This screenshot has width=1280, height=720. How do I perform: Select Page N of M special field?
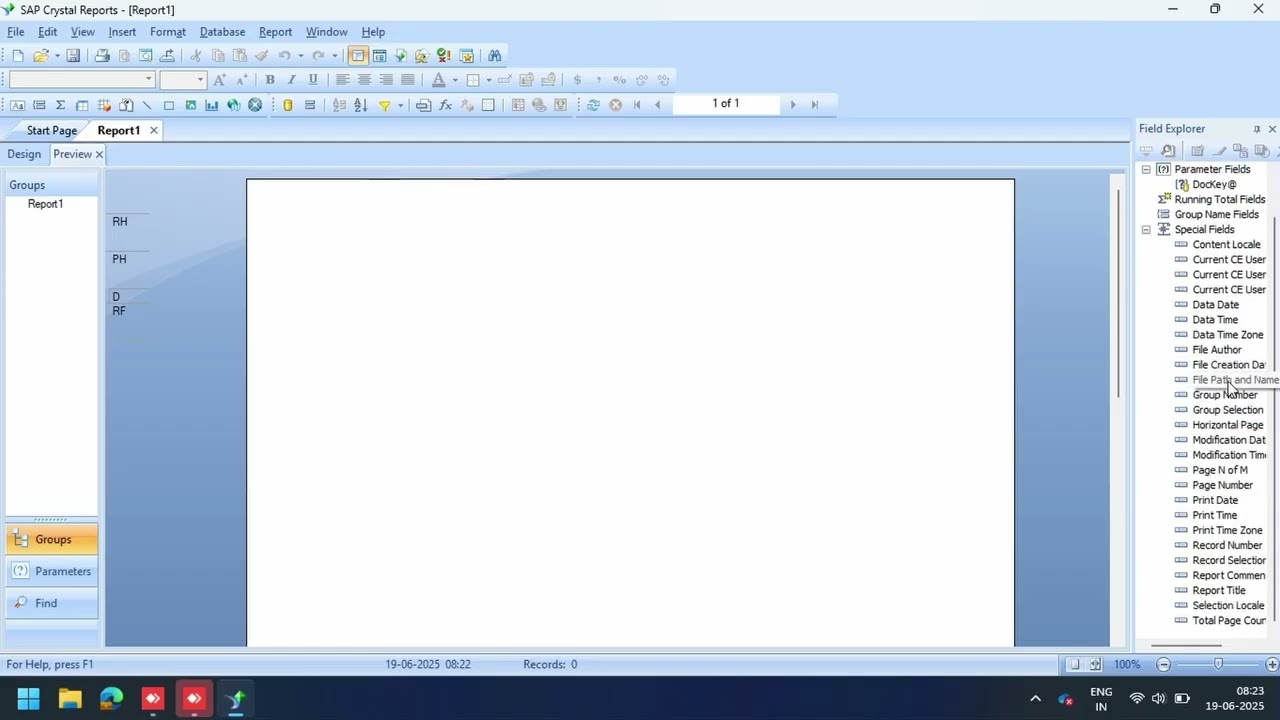[x=1220, y=470]
